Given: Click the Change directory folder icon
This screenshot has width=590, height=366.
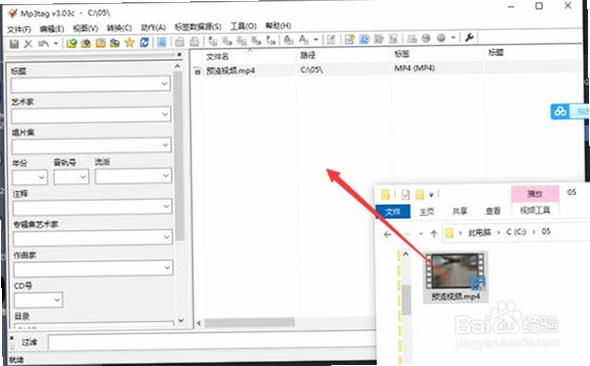Looking at the screenshot, I should [71, 43].
